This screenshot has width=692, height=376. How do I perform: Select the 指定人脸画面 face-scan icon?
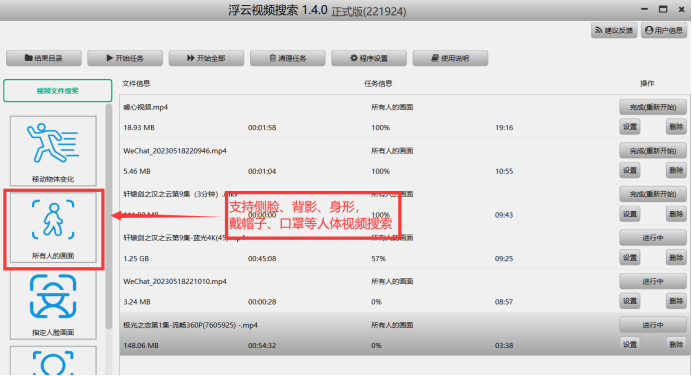pos(53,305)
